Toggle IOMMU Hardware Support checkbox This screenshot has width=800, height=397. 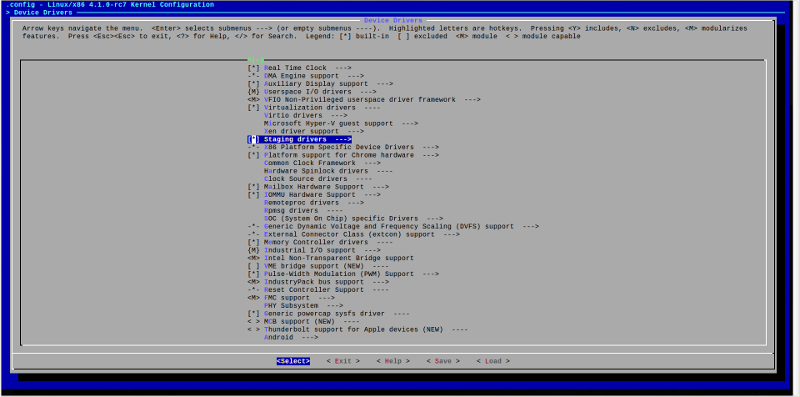tap(254, 195)
